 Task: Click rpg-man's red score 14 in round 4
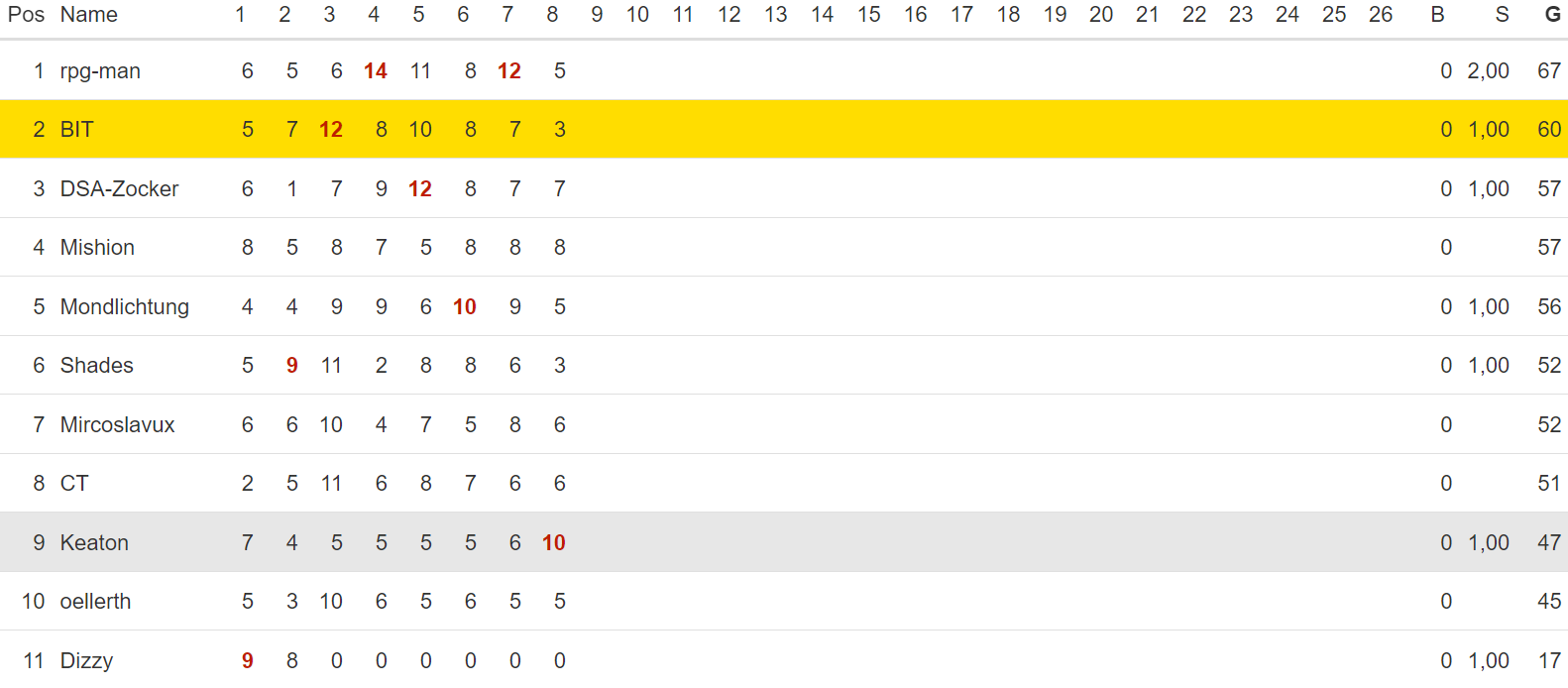click(376, 70)
